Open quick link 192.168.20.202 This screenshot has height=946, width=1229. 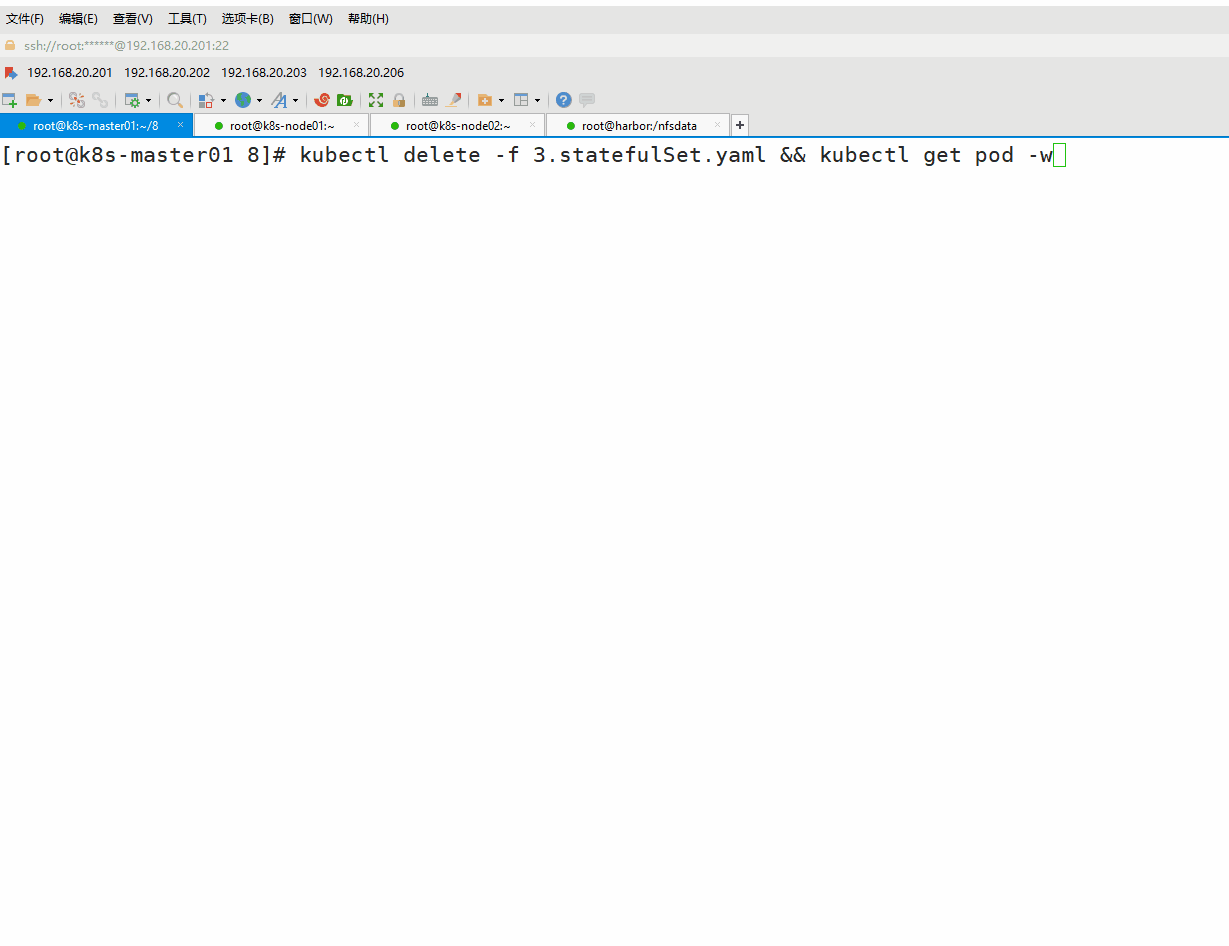pos(167,73)
